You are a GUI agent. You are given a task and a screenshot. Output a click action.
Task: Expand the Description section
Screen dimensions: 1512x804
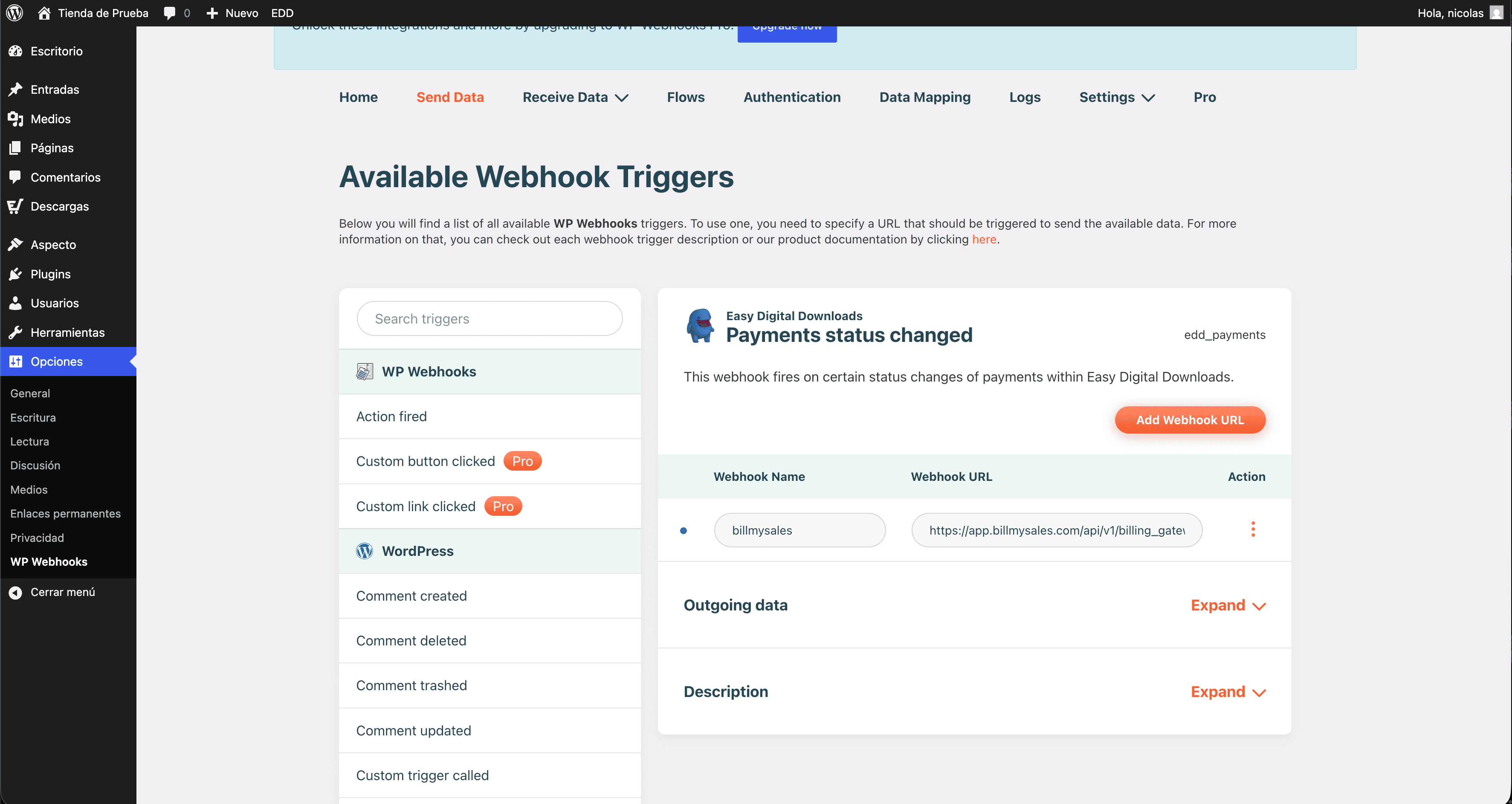1228,691
